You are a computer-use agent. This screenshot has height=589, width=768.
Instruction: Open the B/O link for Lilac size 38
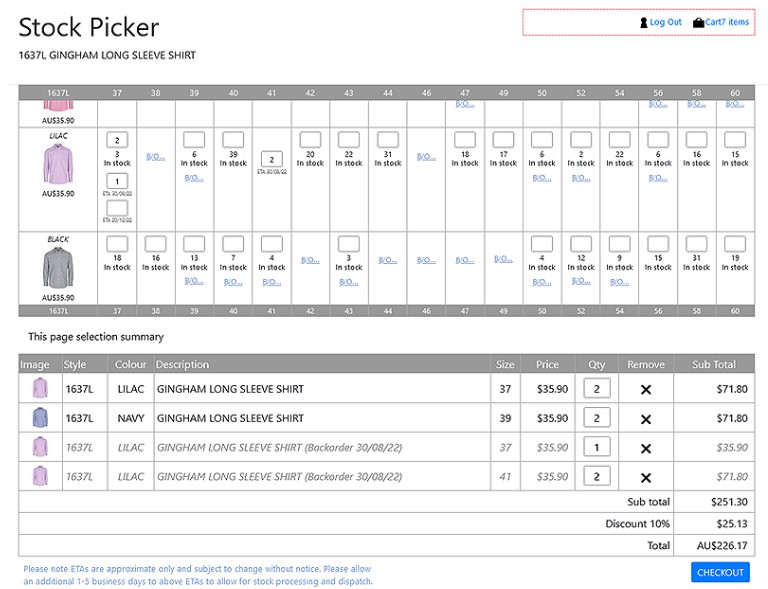[x=156, y=156]
